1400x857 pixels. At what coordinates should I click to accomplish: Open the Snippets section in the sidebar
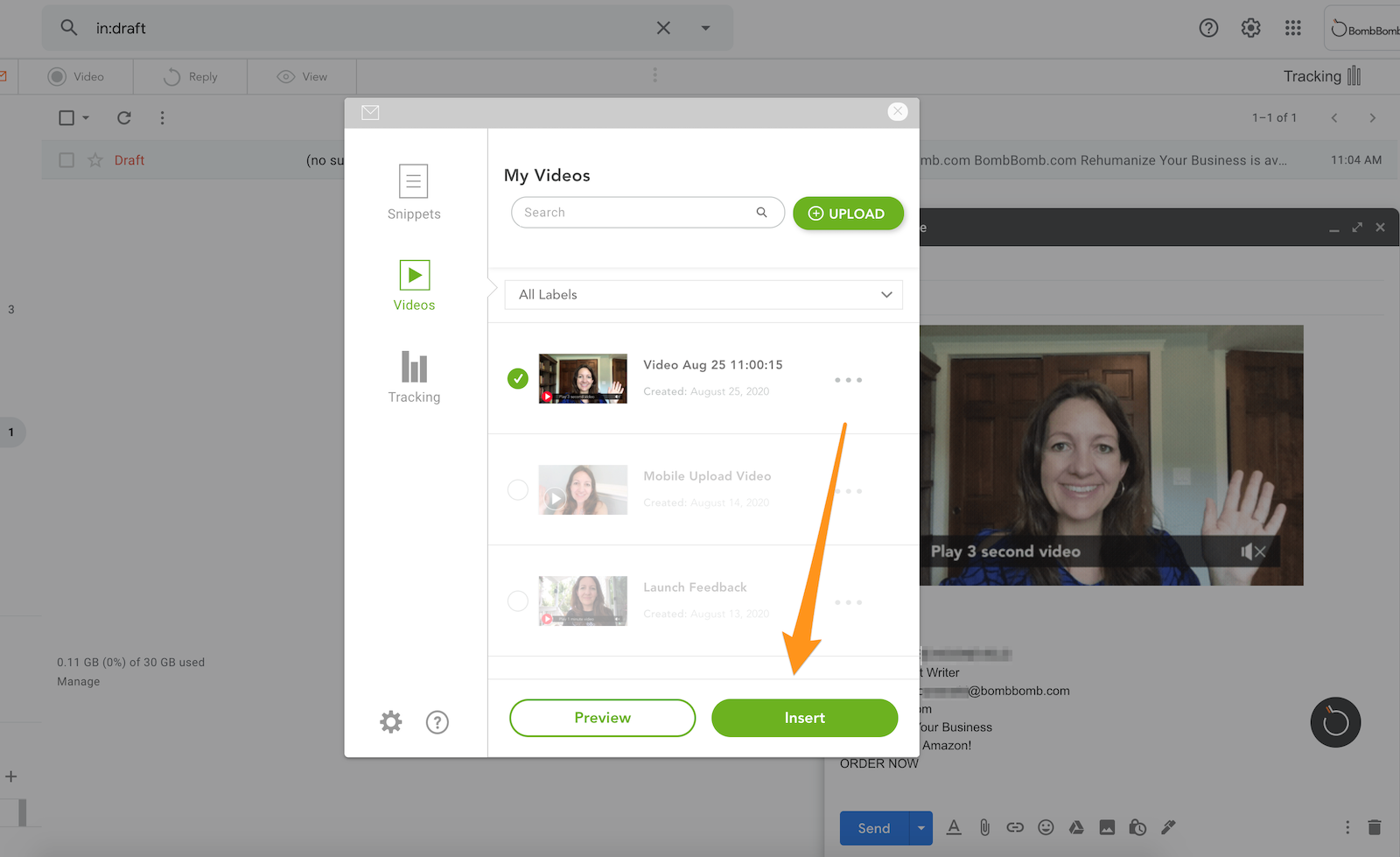coord(414,192)
